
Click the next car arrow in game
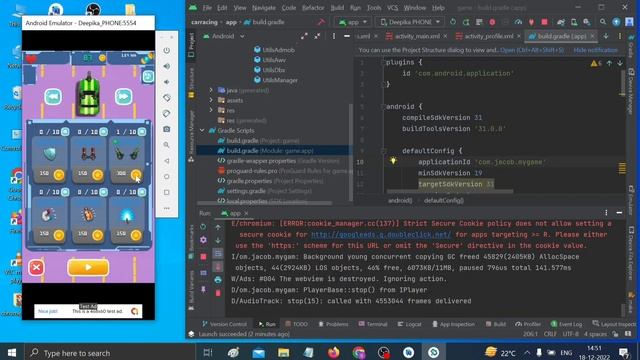point(124,97)
